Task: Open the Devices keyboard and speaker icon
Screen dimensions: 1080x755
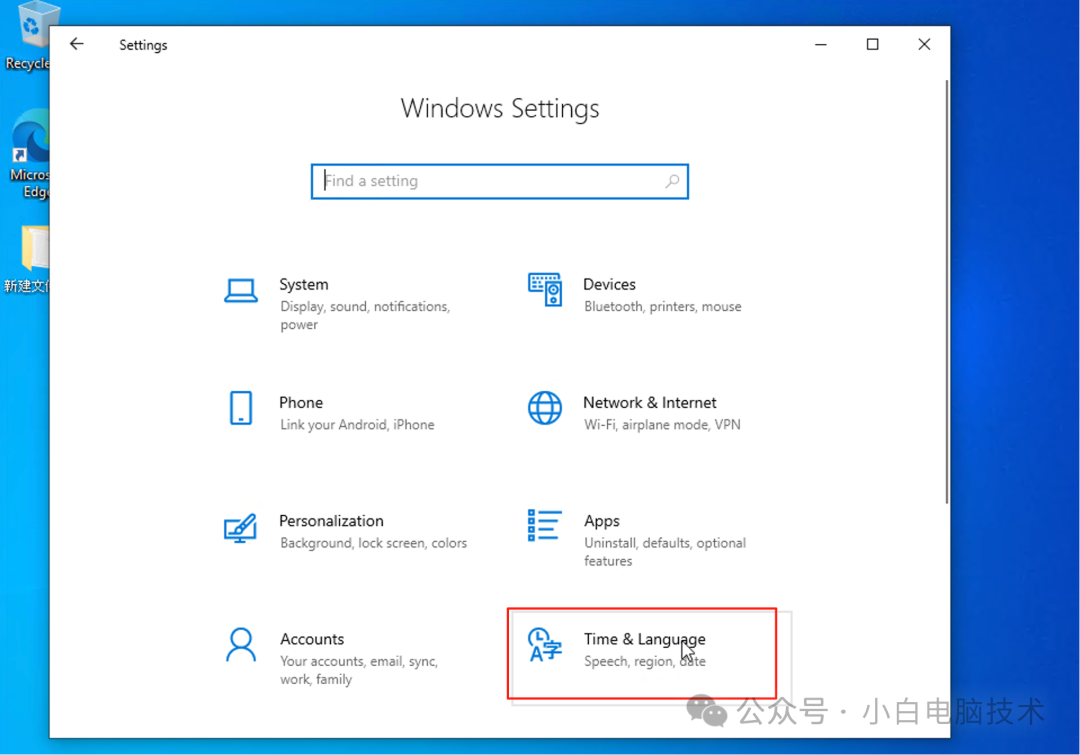Action: click(545, 289)
